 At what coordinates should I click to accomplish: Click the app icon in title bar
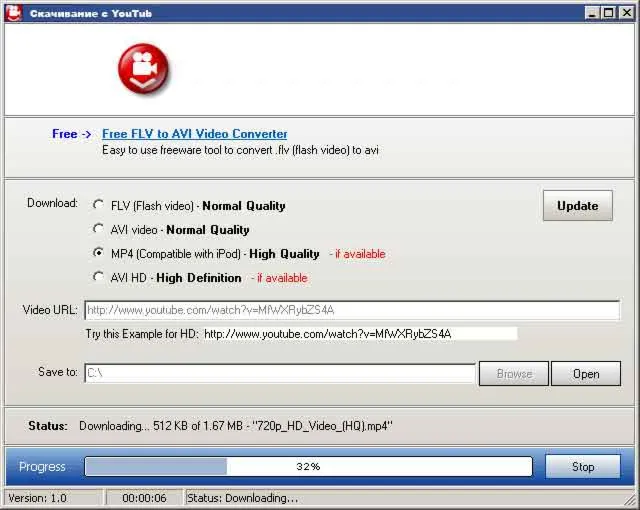coord(13,13)
